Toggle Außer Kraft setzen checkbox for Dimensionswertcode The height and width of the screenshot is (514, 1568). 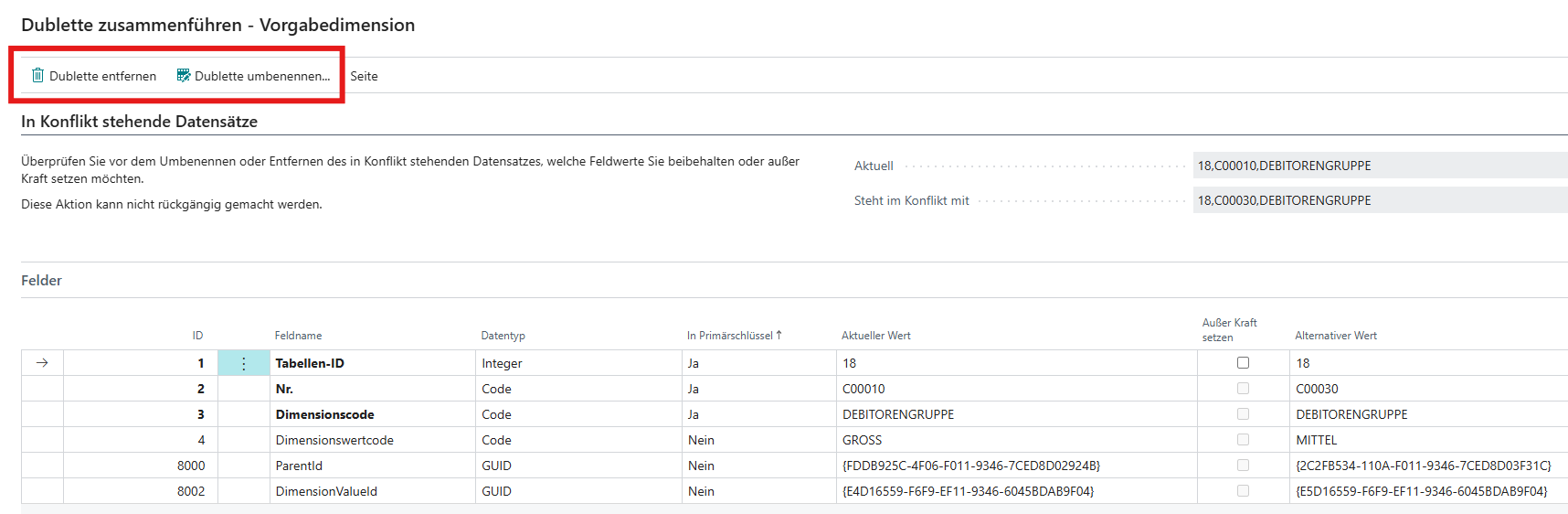coord(1243,440)
